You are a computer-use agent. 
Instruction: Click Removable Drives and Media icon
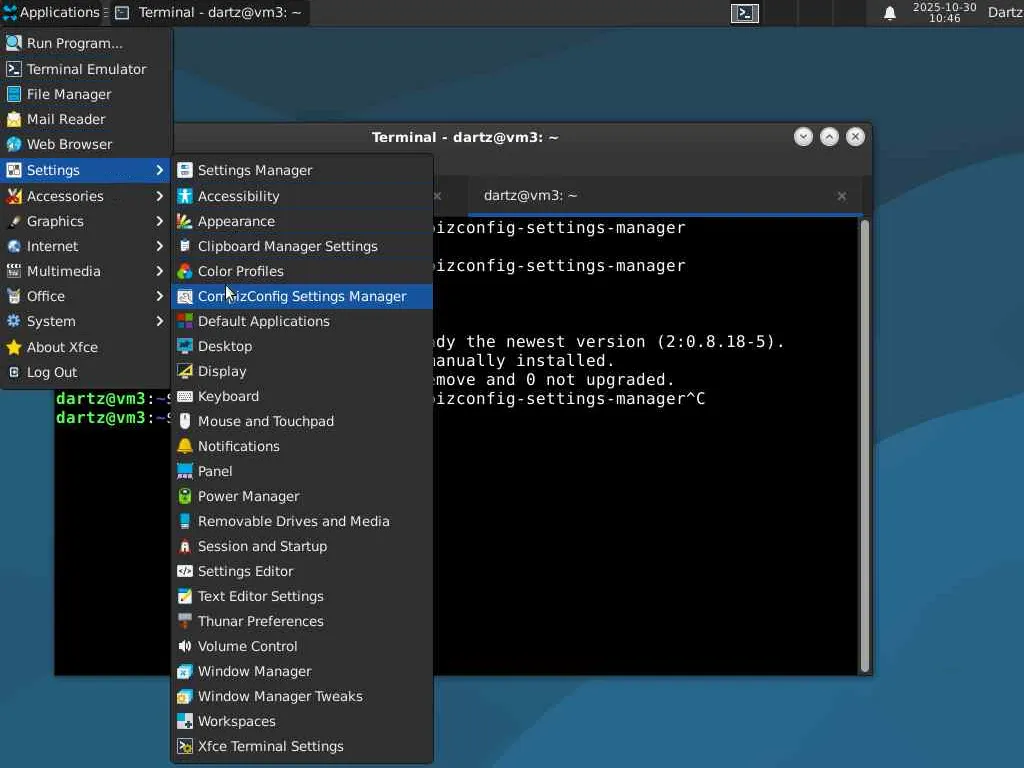coord(185,521)
